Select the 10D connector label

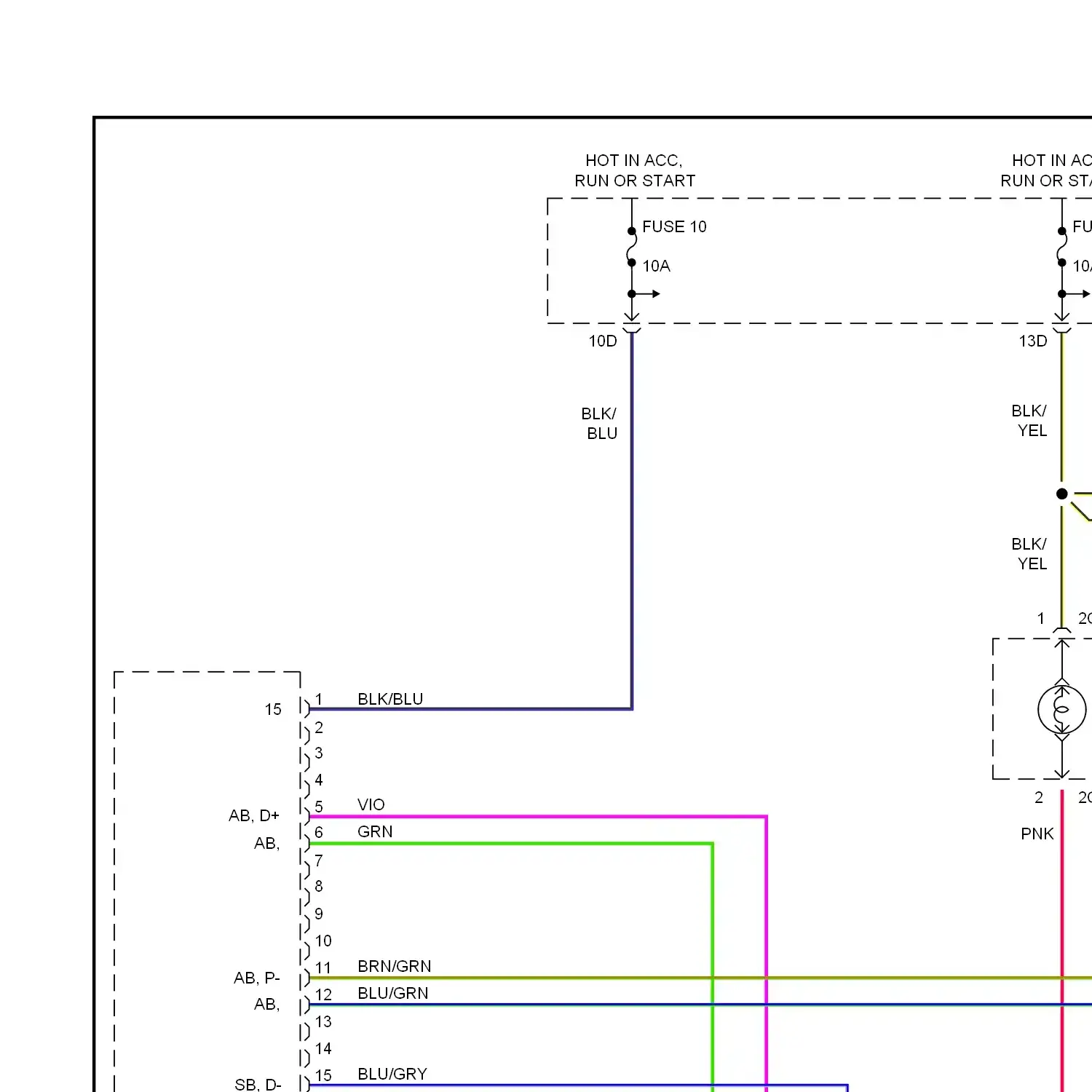tap(603, 341)
